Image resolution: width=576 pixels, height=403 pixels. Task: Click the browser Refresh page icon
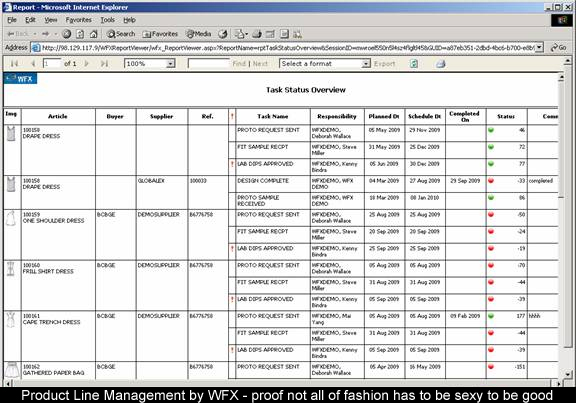(x=80, y=34)
